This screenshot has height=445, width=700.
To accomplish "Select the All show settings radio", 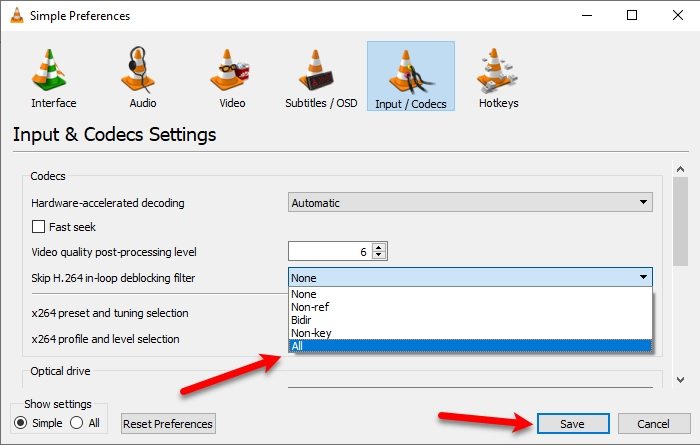I will 76,423.
